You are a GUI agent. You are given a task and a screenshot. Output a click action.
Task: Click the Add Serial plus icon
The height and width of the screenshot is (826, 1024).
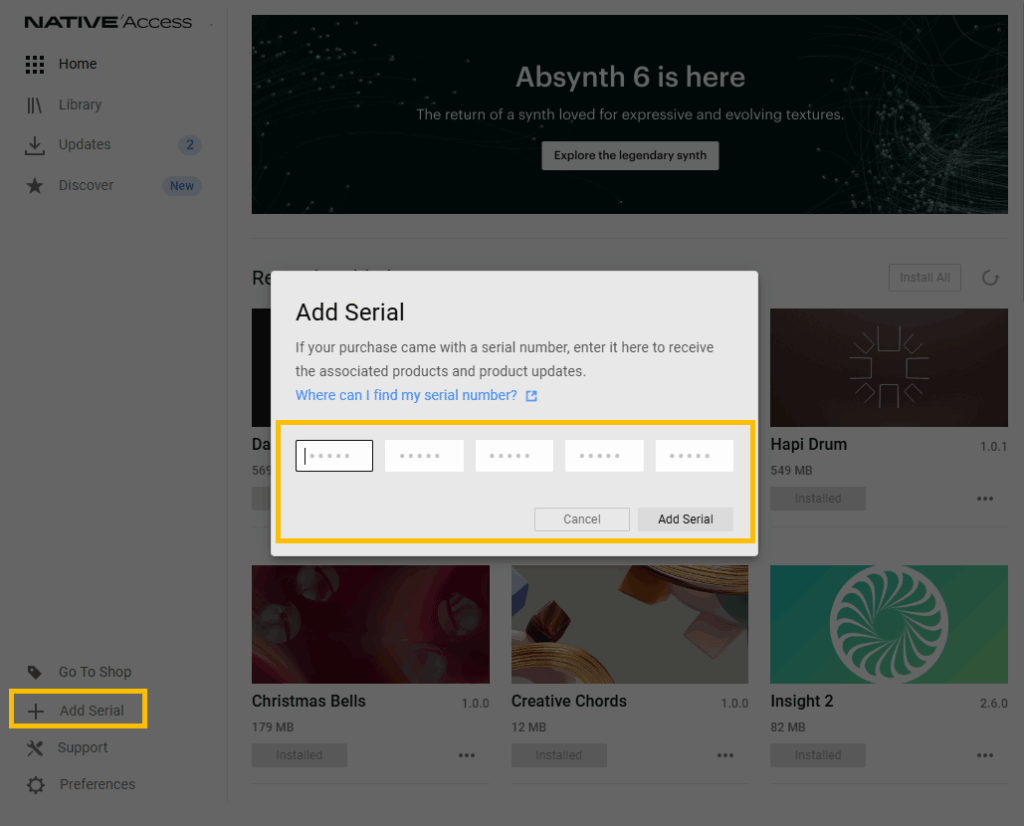pos(36,711)
